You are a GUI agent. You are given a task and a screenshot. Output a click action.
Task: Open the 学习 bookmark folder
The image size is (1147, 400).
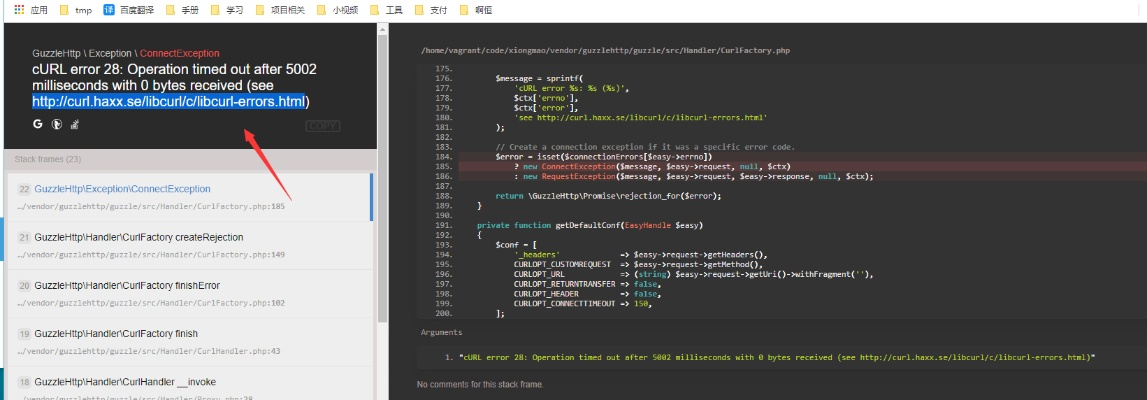226,10
